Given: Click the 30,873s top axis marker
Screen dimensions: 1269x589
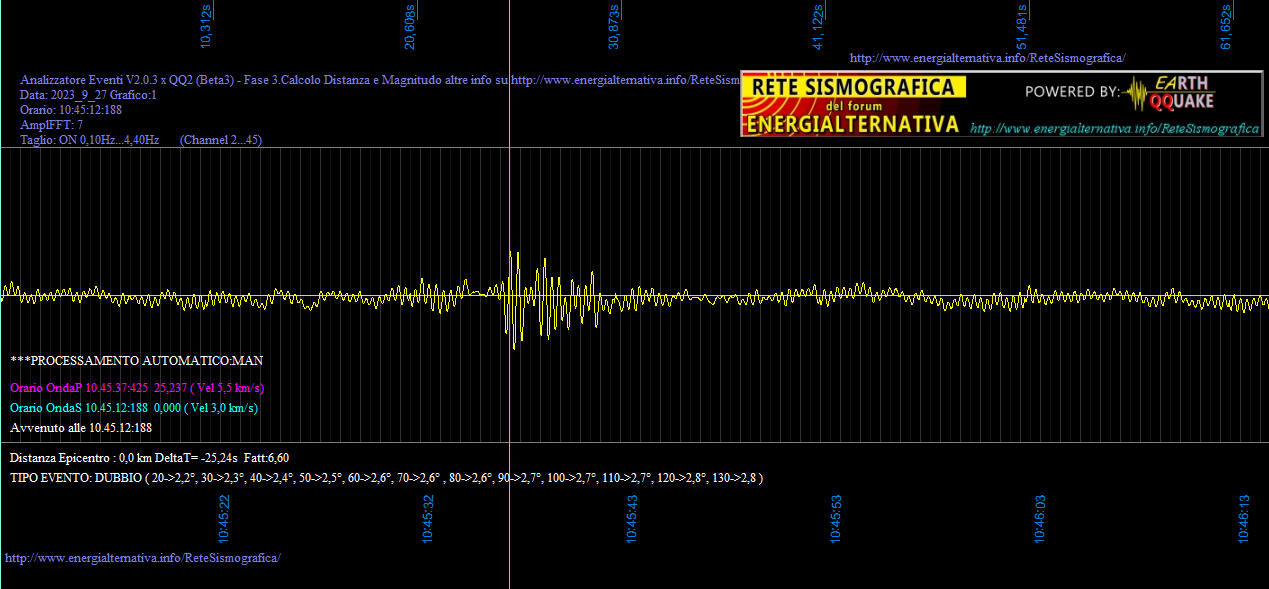Looking at the screenshot, I should click(614, 26).
